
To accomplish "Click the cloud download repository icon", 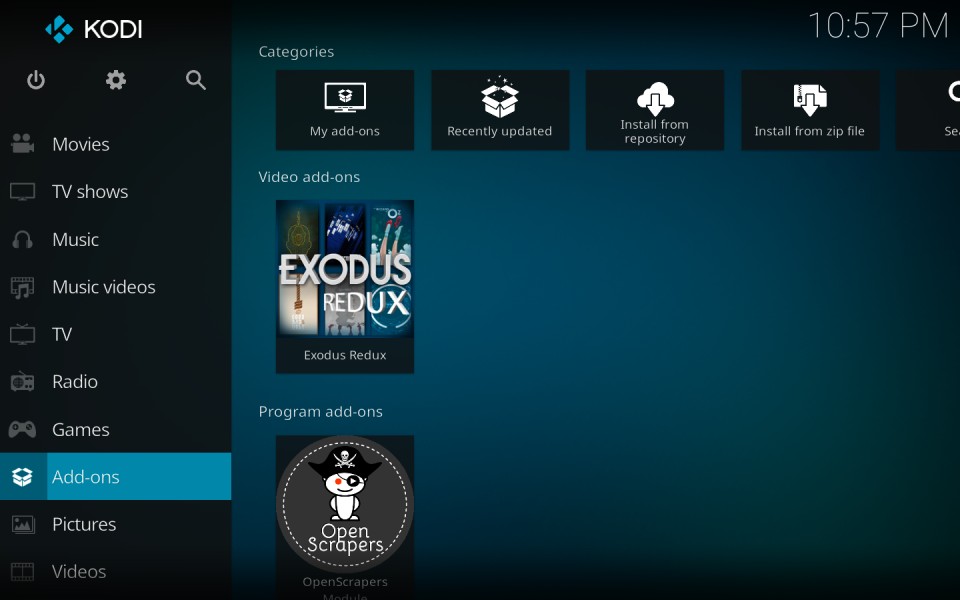I will coord(655,98).
